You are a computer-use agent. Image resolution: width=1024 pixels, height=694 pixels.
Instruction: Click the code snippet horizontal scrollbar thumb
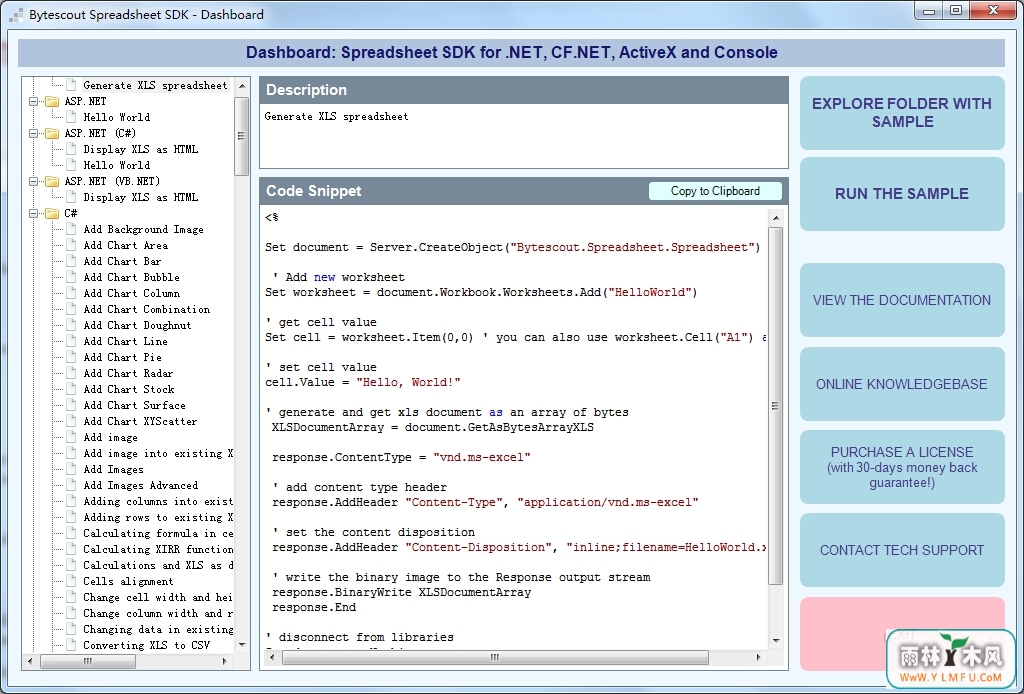[x=495, y=657]
